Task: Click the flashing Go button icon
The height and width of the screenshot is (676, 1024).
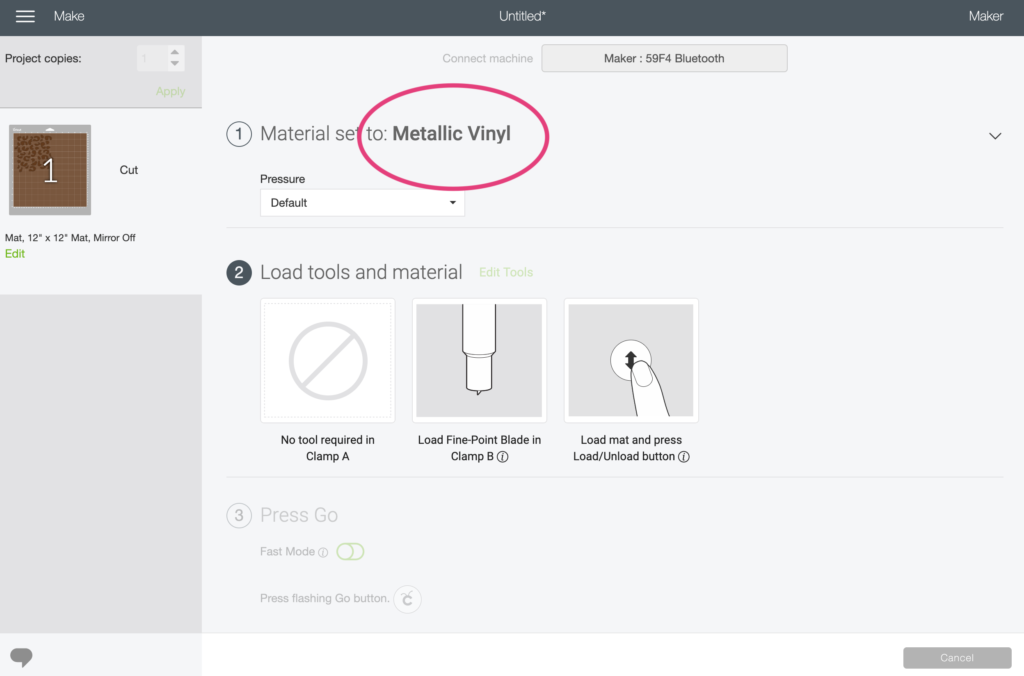Action: (408, 599)
